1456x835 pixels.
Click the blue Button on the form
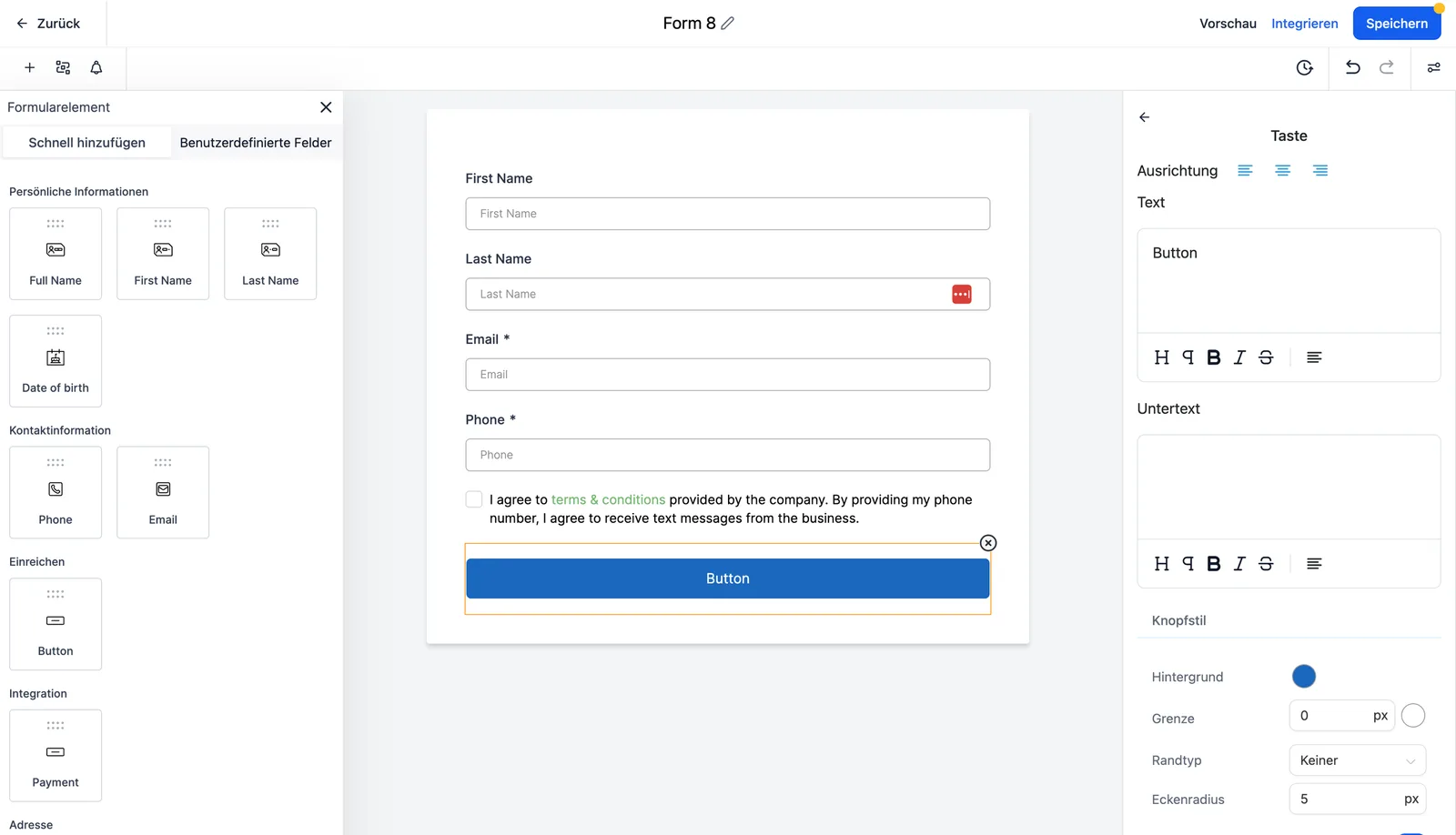(x=728, y=578)
